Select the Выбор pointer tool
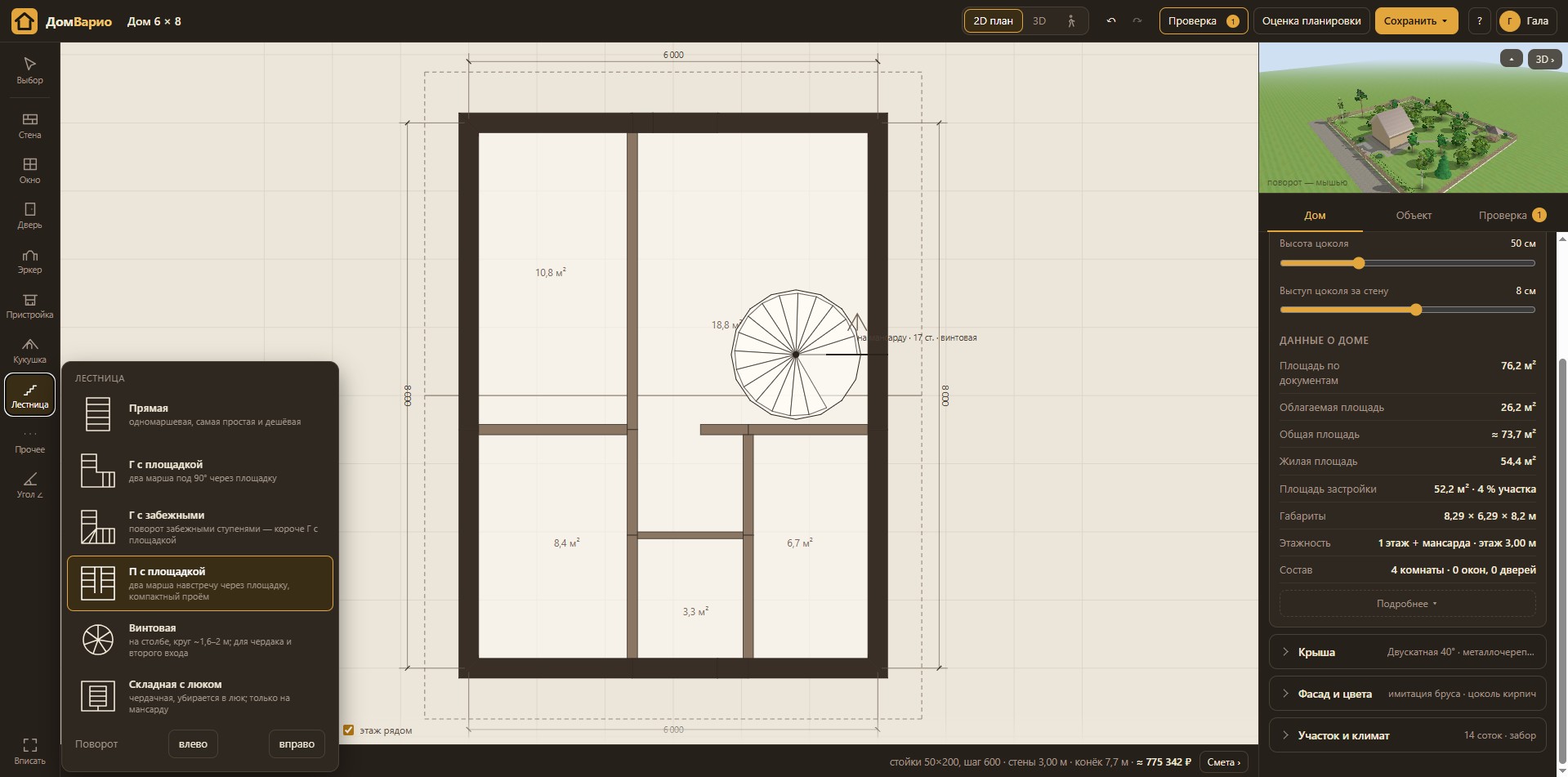 click(29, 70)
